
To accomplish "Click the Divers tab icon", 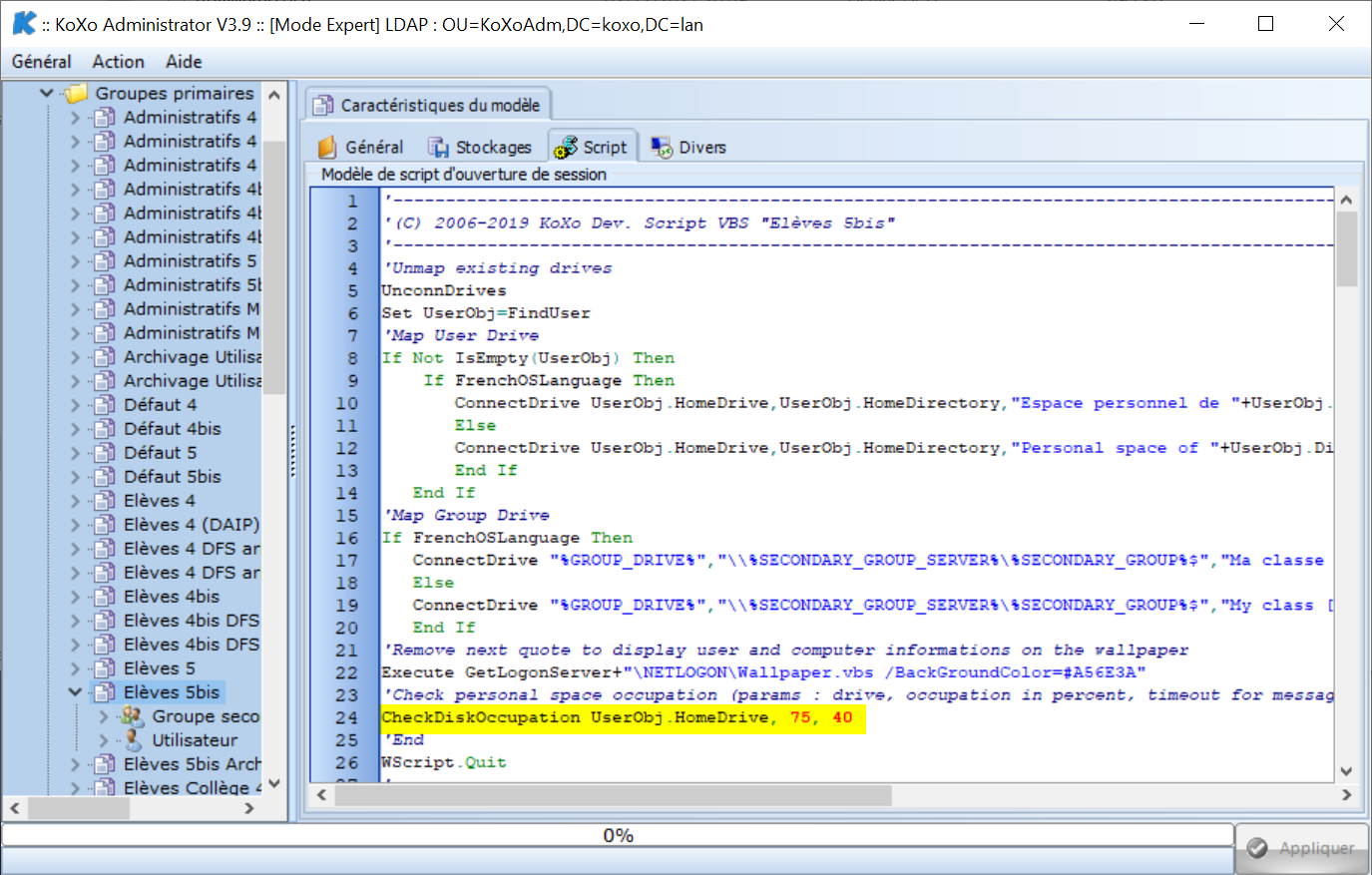I will tap(662, 148).
